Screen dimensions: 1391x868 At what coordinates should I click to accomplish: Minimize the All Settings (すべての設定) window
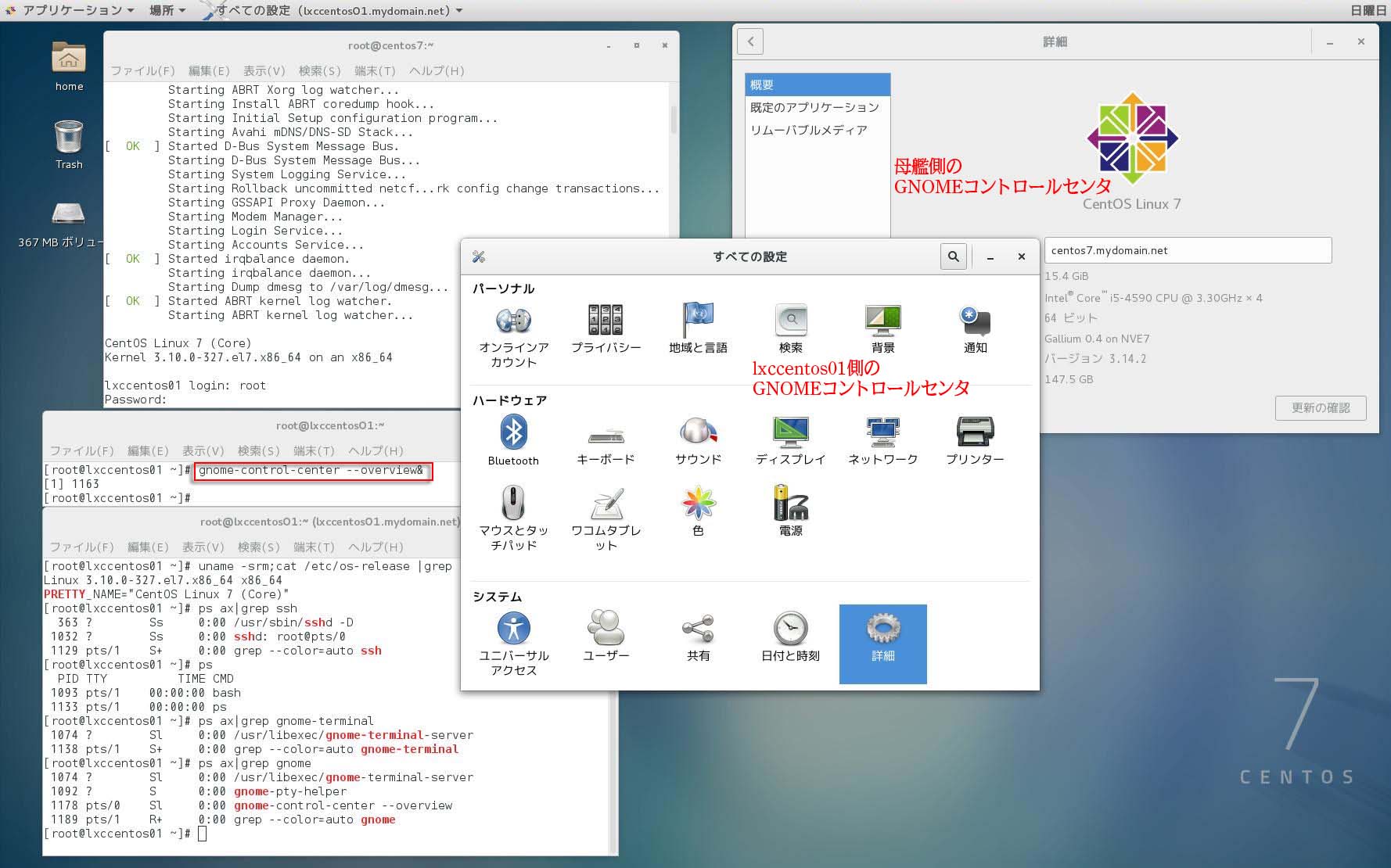[x=990, y=256]
